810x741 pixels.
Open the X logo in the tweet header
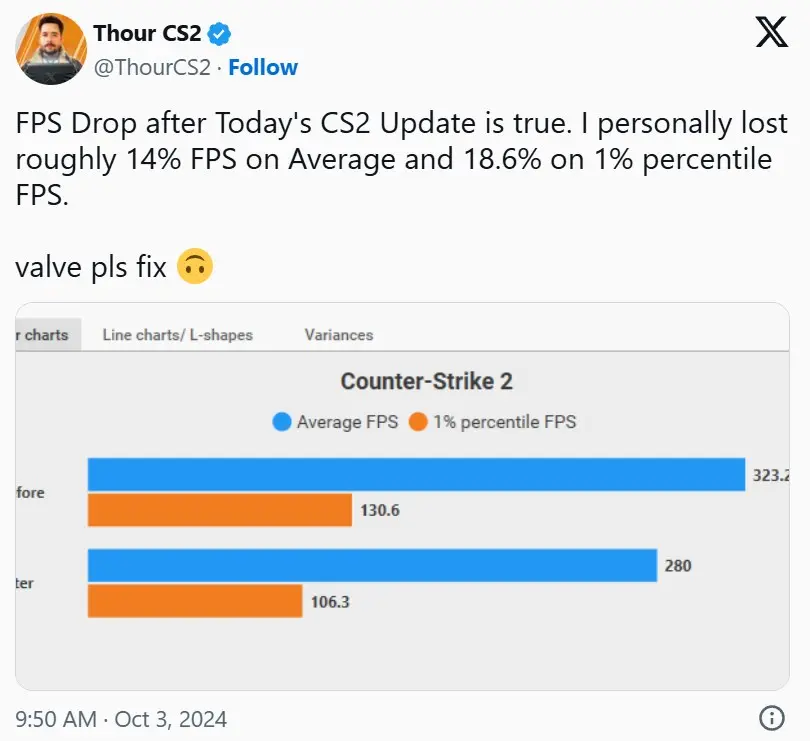(x=772, y=32)
